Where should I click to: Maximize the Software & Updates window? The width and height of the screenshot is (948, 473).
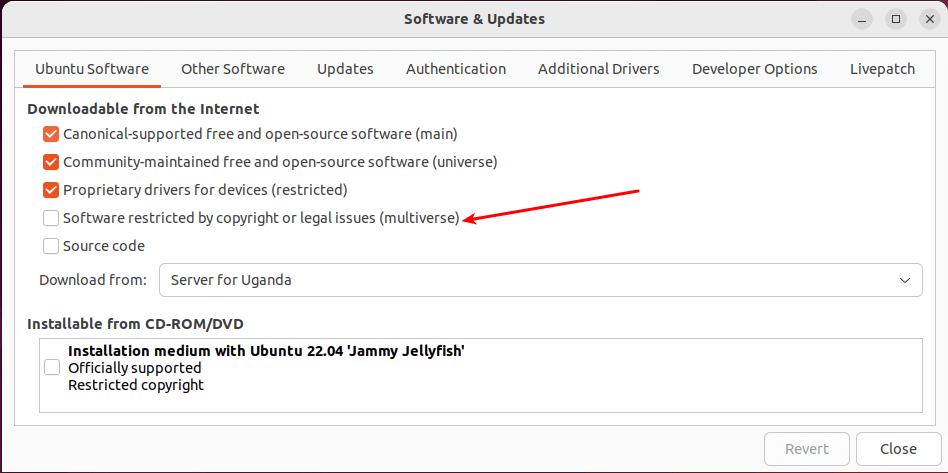click(x=896, y=19)
